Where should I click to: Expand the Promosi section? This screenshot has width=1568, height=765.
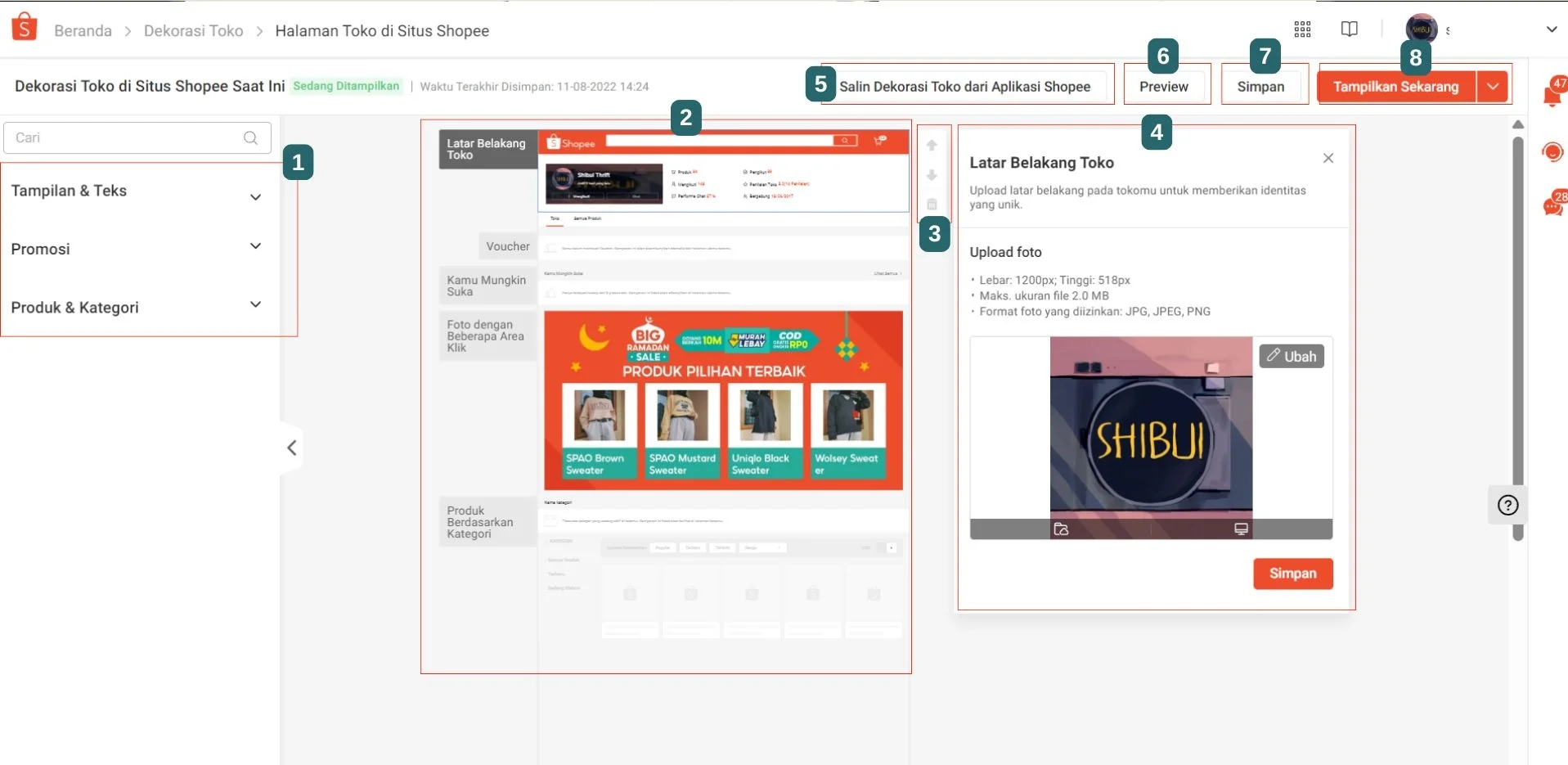click(x=256, y=246)
